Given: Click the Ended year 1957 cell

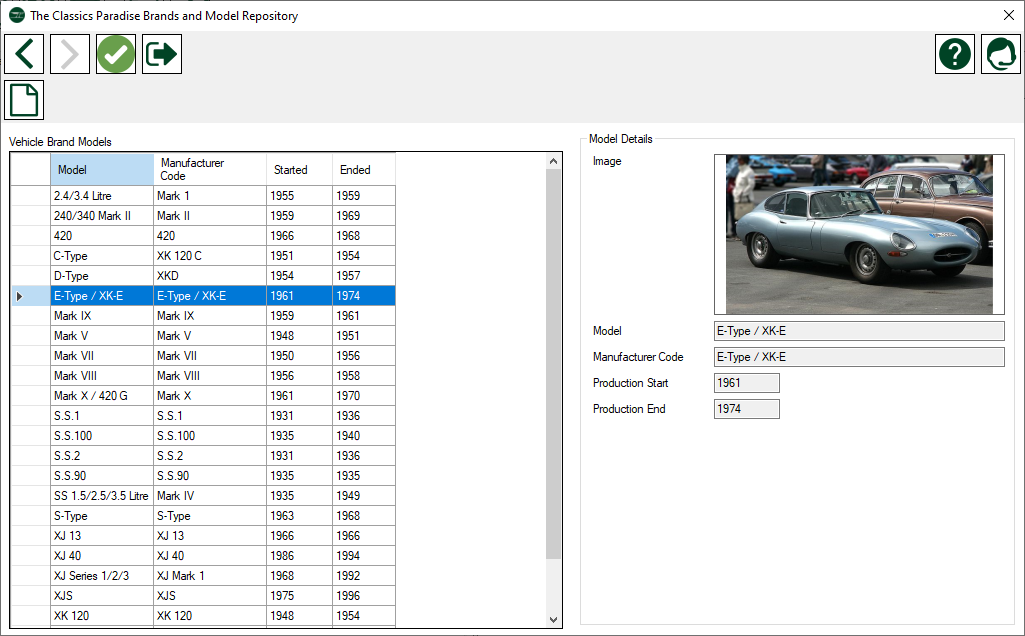Looking at the screenshot, I should point(364,276).
